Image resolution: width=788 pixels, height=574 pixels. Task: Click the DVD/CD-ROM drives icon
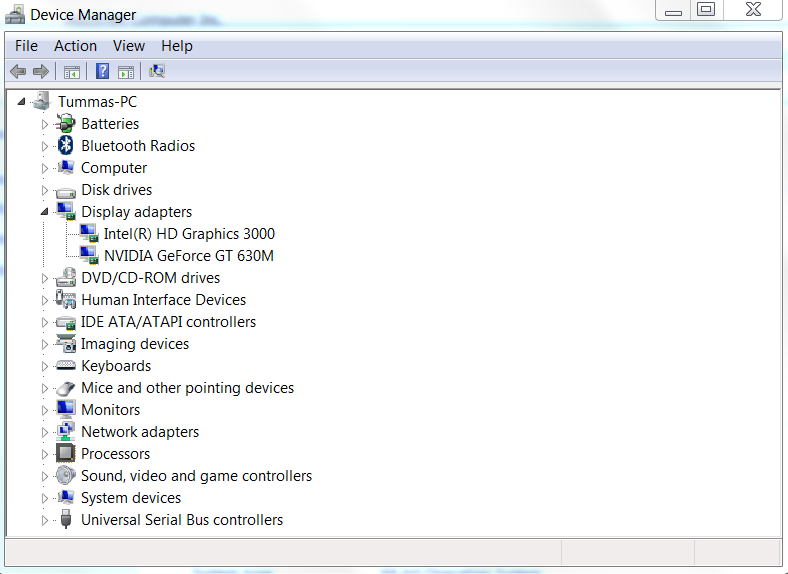pyautogui.click(x=65, y=278)
